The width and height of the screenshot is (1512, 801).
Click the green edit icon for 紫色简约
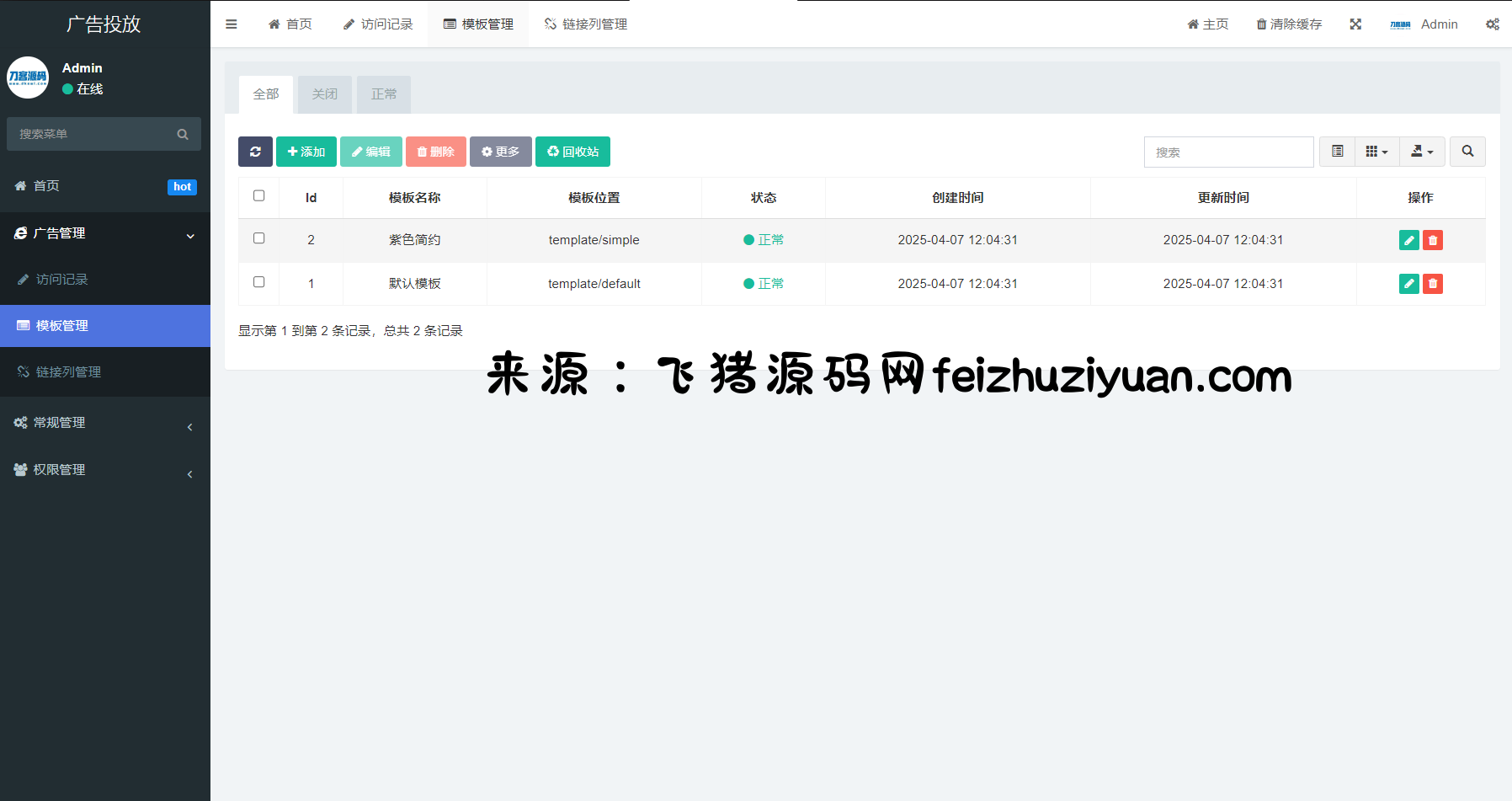pos(1408,240)
